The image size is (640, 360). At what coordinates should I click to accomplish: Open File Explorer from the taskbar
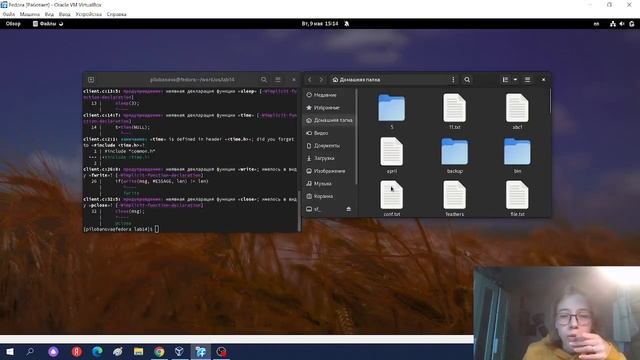(138, 351)
